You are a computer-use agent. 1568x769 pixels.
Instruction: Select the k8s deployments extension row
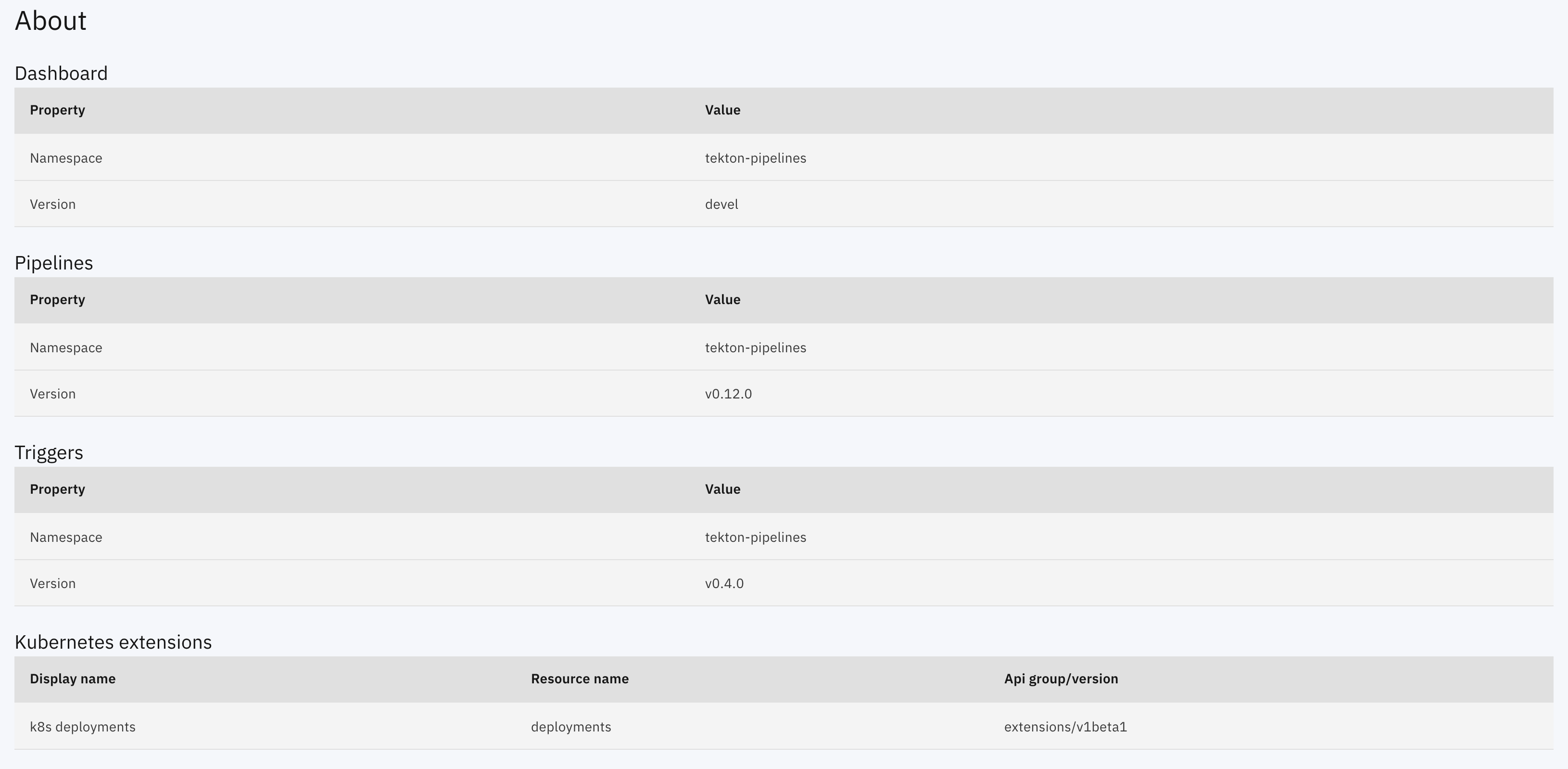tap(83, 726)
